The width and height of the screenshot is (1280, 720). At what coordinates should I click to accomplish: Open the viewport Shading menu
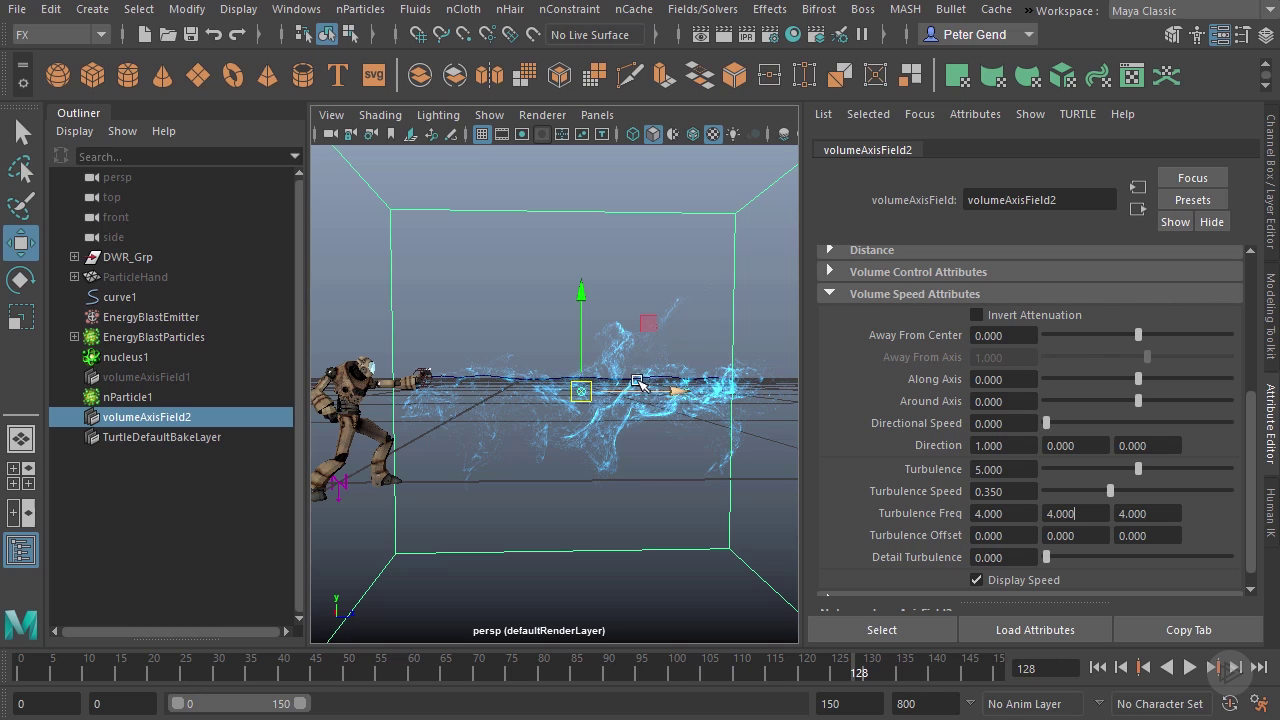click(x=380, y=115)
